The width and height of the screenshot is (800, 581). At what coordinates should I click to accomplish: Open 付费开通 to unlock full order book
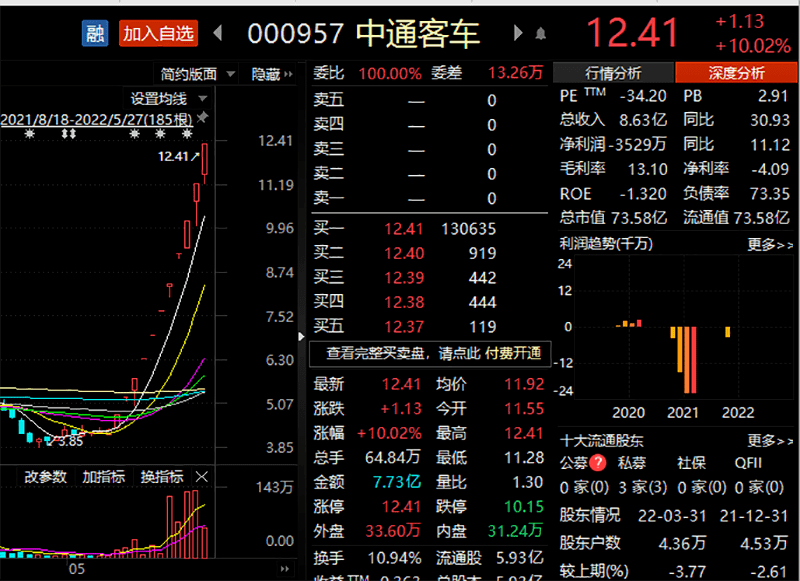pyautogui.click(x=513, y=354)
